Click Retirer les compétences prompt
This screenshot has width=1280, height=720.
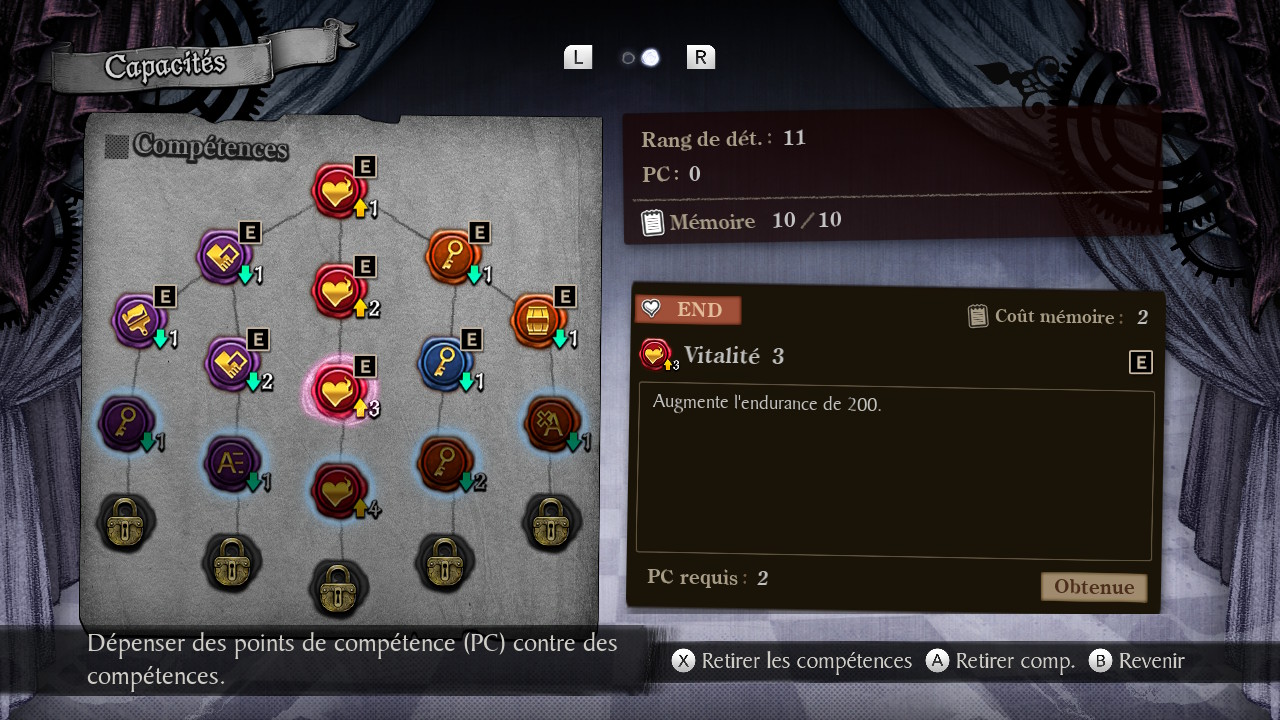point(792,661)
